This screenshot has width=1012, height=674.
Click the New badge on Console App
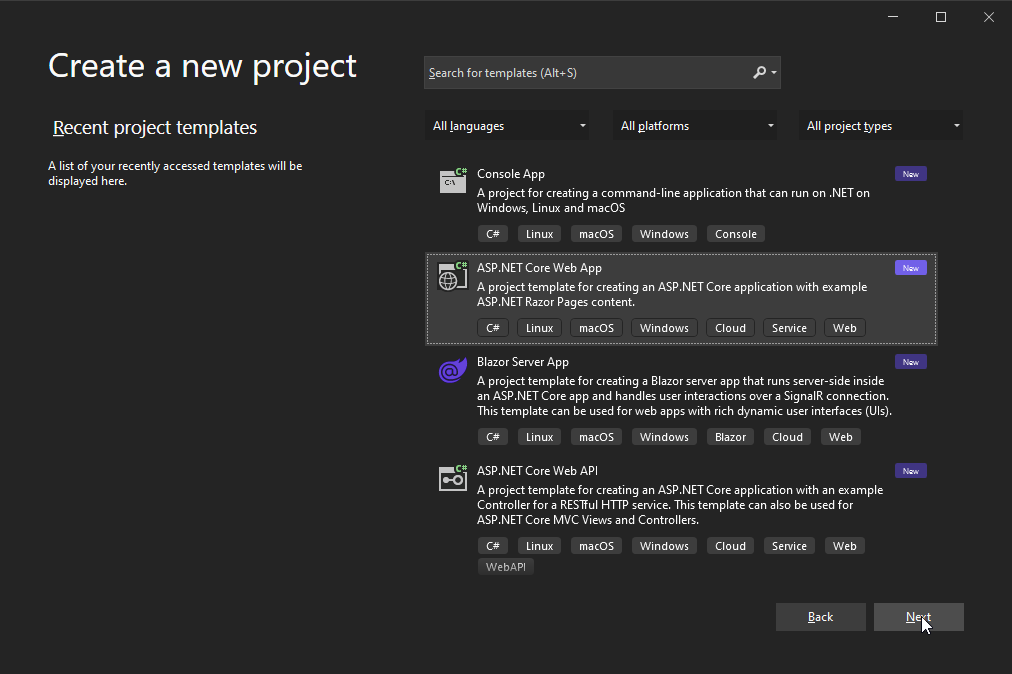[x=911, y=174]
